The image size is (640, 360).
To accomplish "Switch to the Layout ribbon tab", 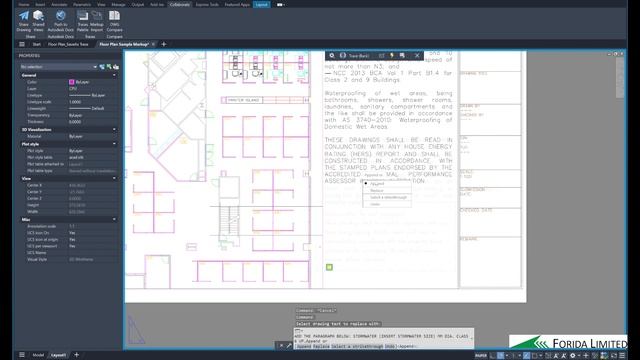I will click(261, 4).
